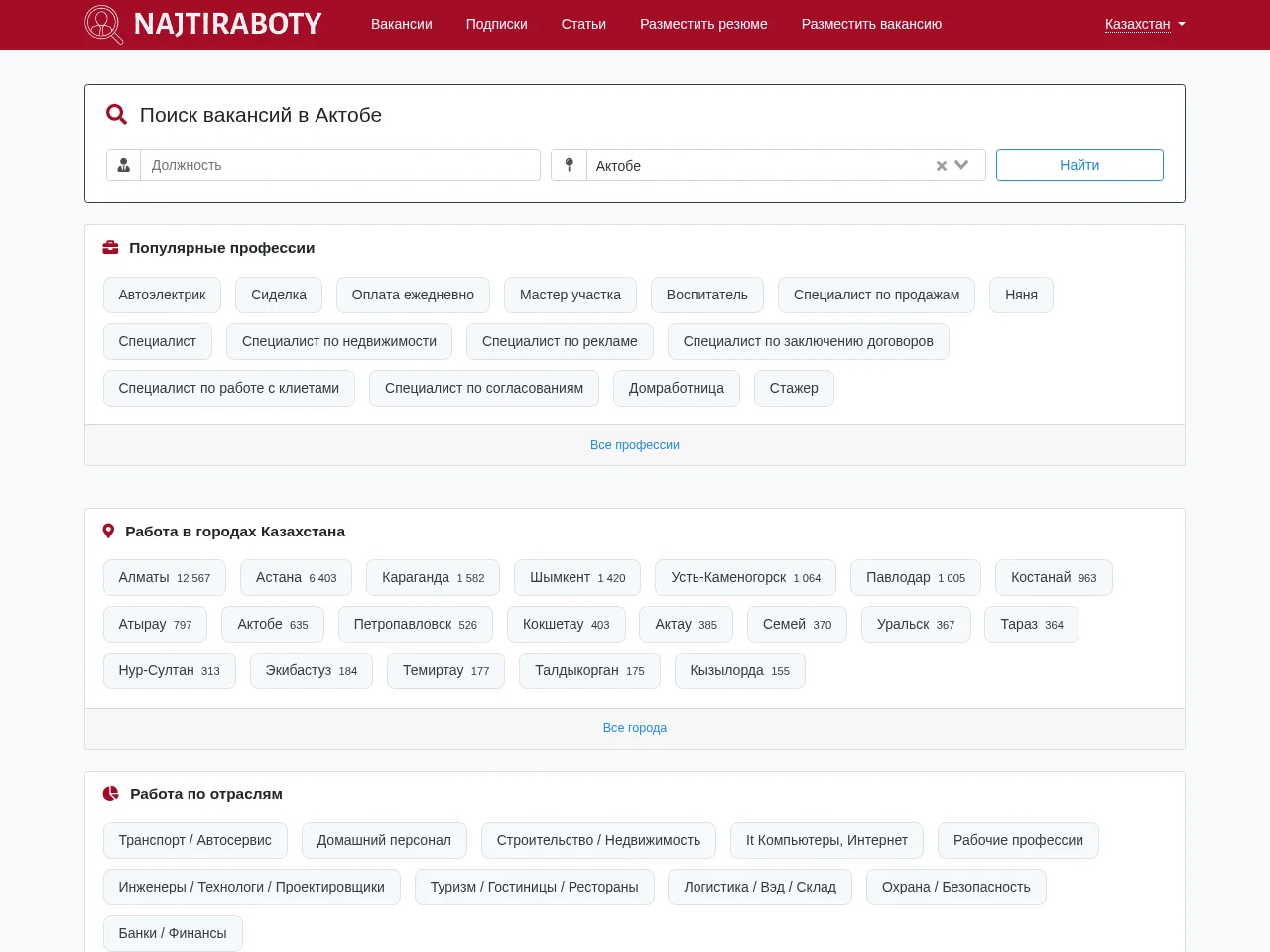
Task: Open the Нур-Султан city tag
Action: pos(170,670)
